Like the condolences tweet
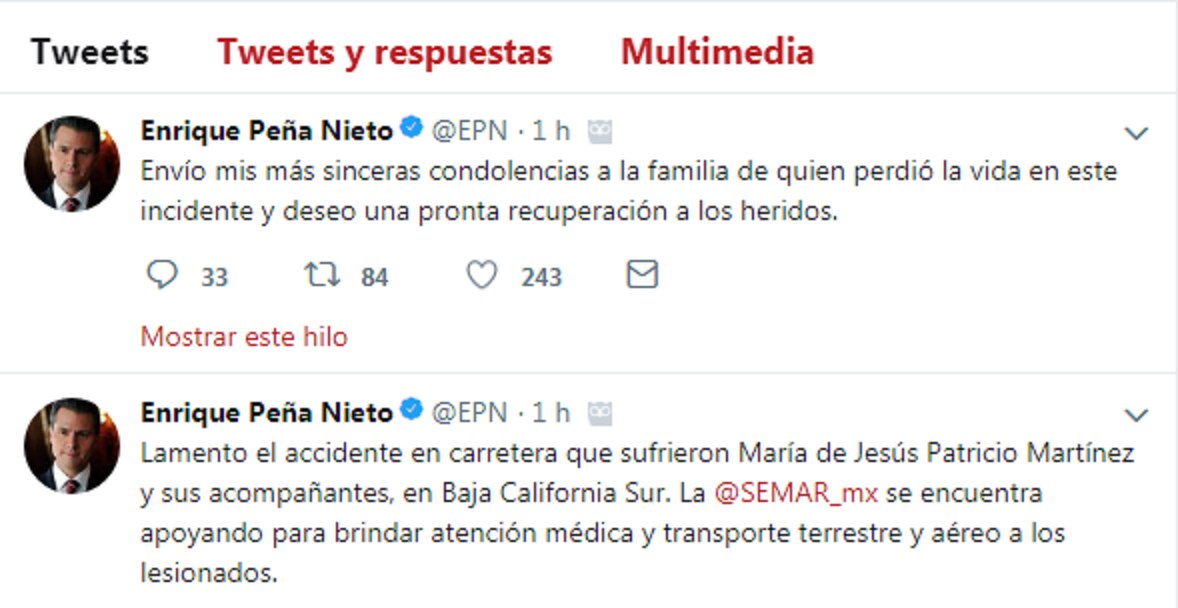 pyautogui.click(x=483, y=272)
